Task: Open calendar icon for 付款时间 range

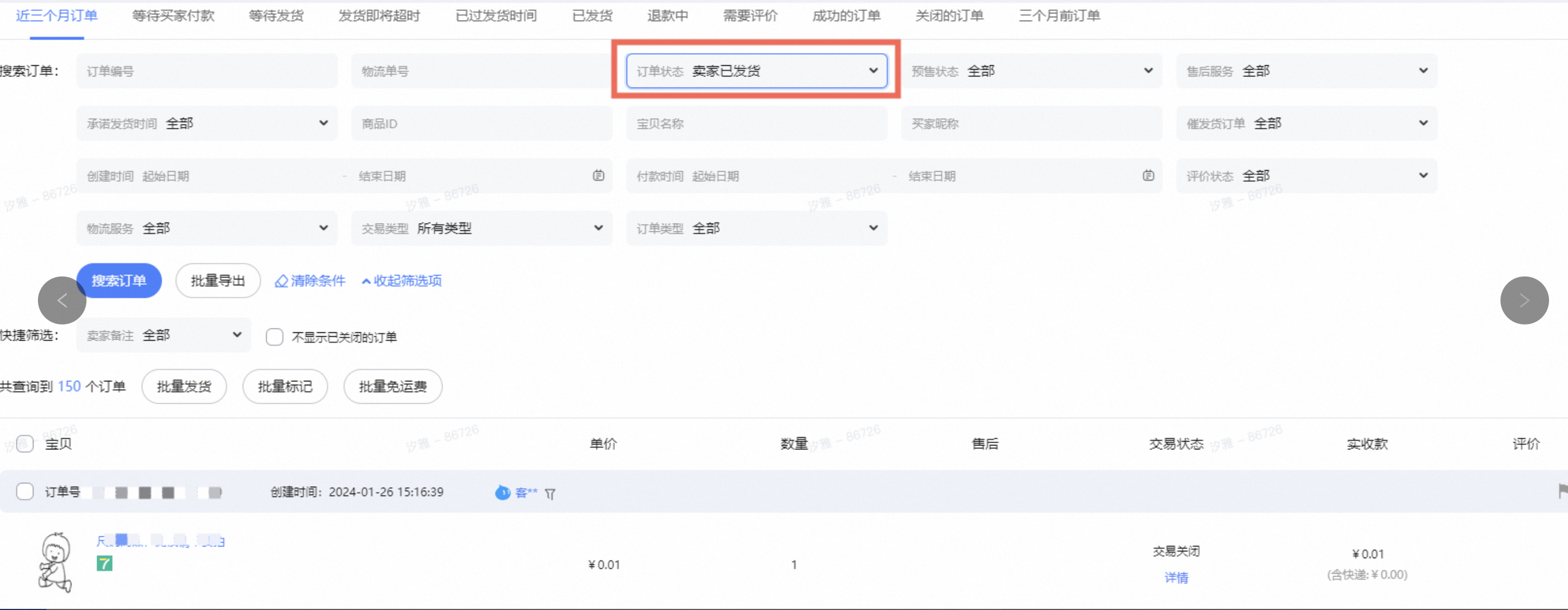Action: click(1148, 175)
